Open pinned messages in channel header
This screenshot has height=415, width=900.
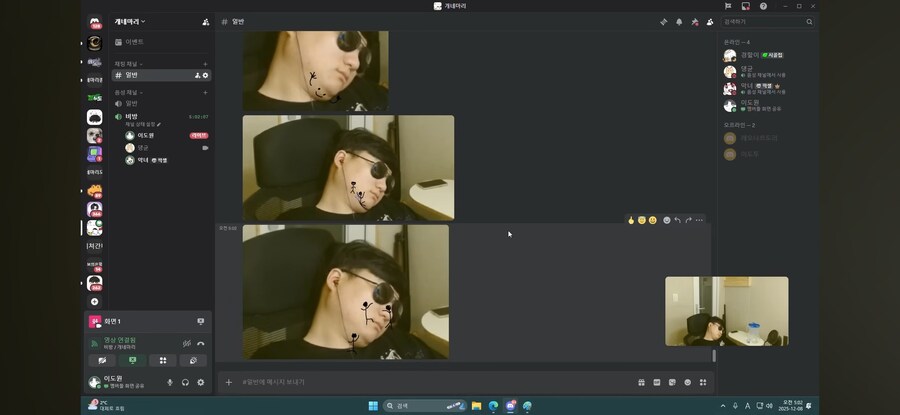(695, 22)
